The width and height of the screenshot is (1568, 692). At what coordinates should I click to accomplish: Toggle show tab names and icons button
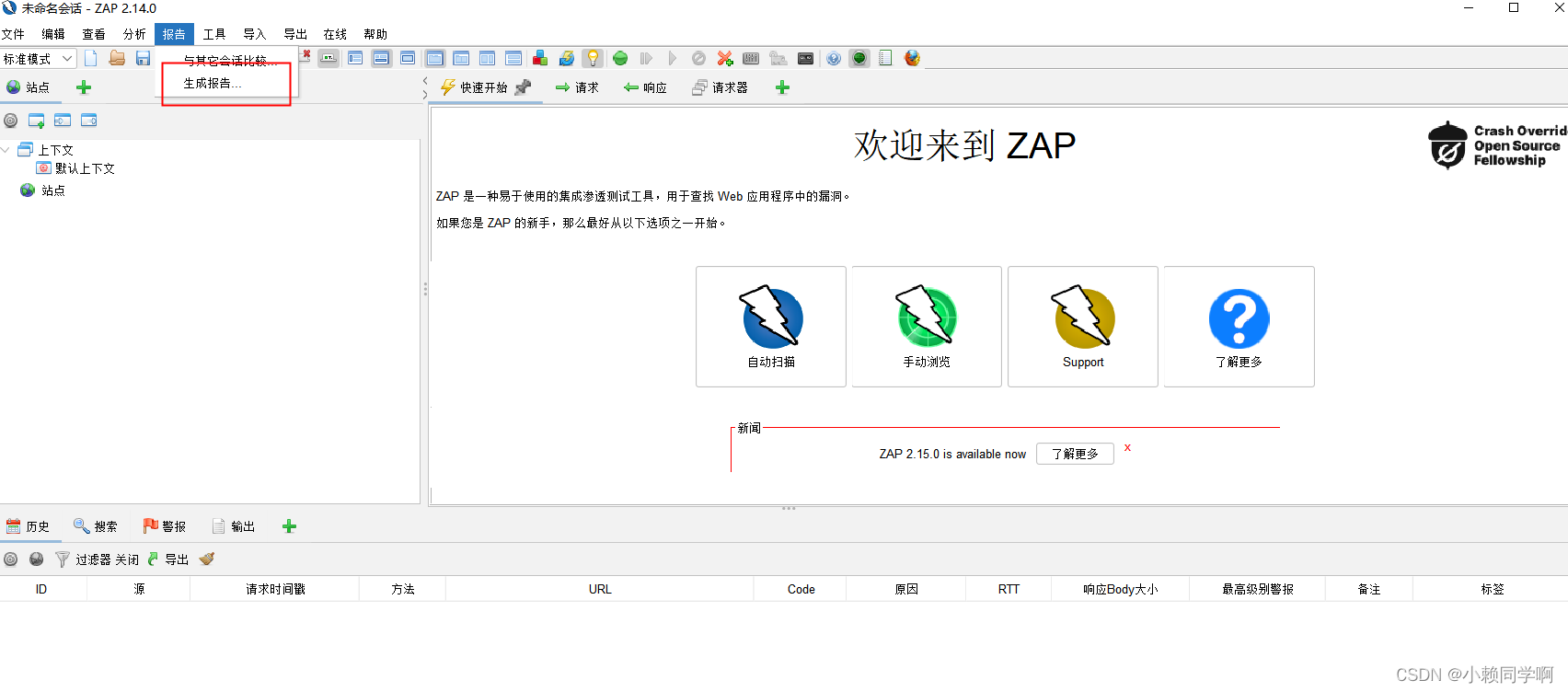click(x=329, y=59)
